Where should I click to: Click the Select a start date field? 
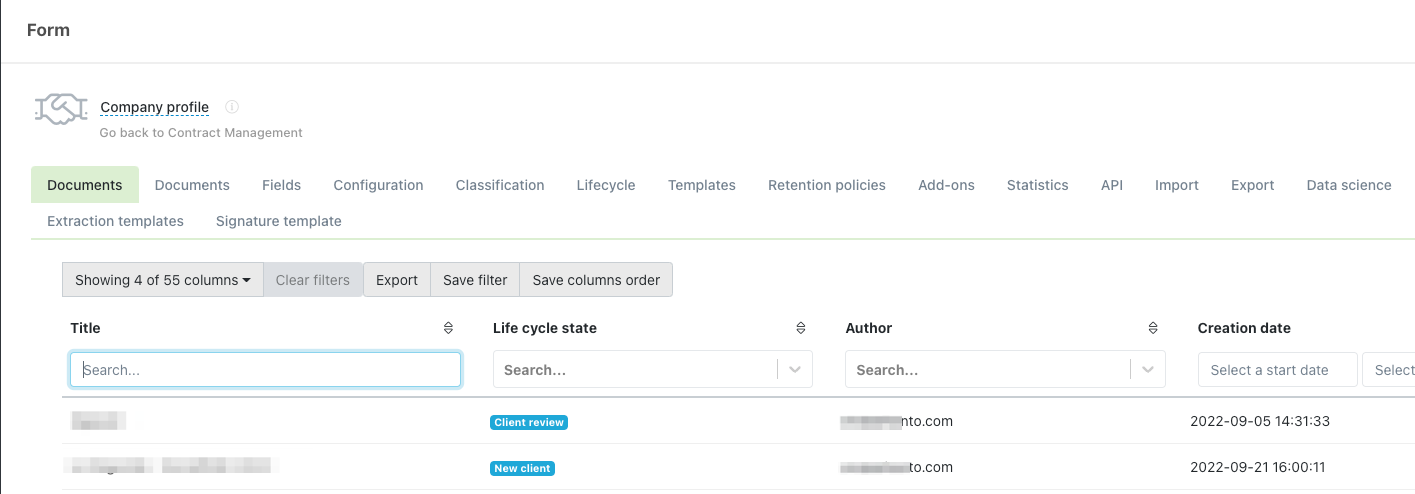tap(1277, 370)
